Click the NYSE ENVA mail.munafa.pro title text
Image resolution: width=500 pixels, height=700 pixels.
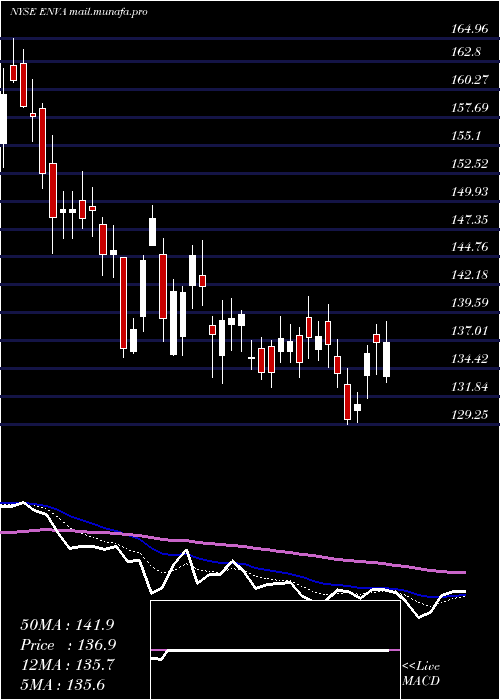(78, 12)
